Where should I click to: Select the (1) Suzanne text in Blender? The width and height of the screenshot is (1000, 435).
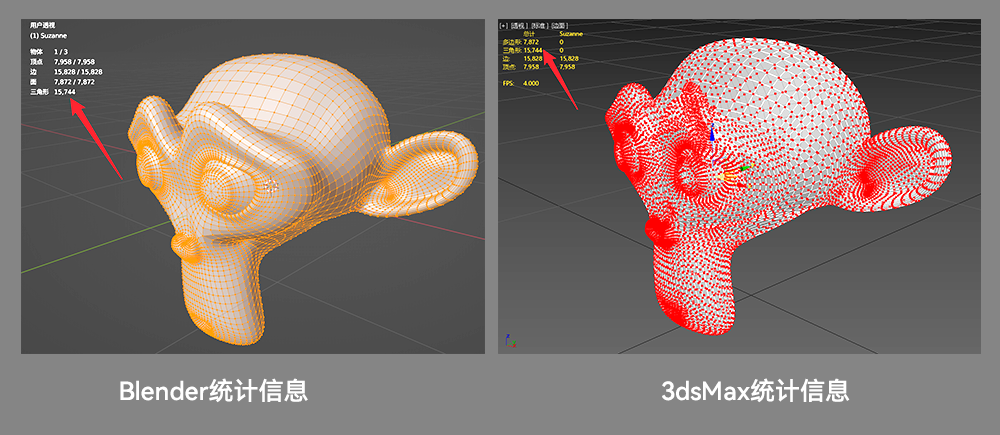[x=48, y=36]
